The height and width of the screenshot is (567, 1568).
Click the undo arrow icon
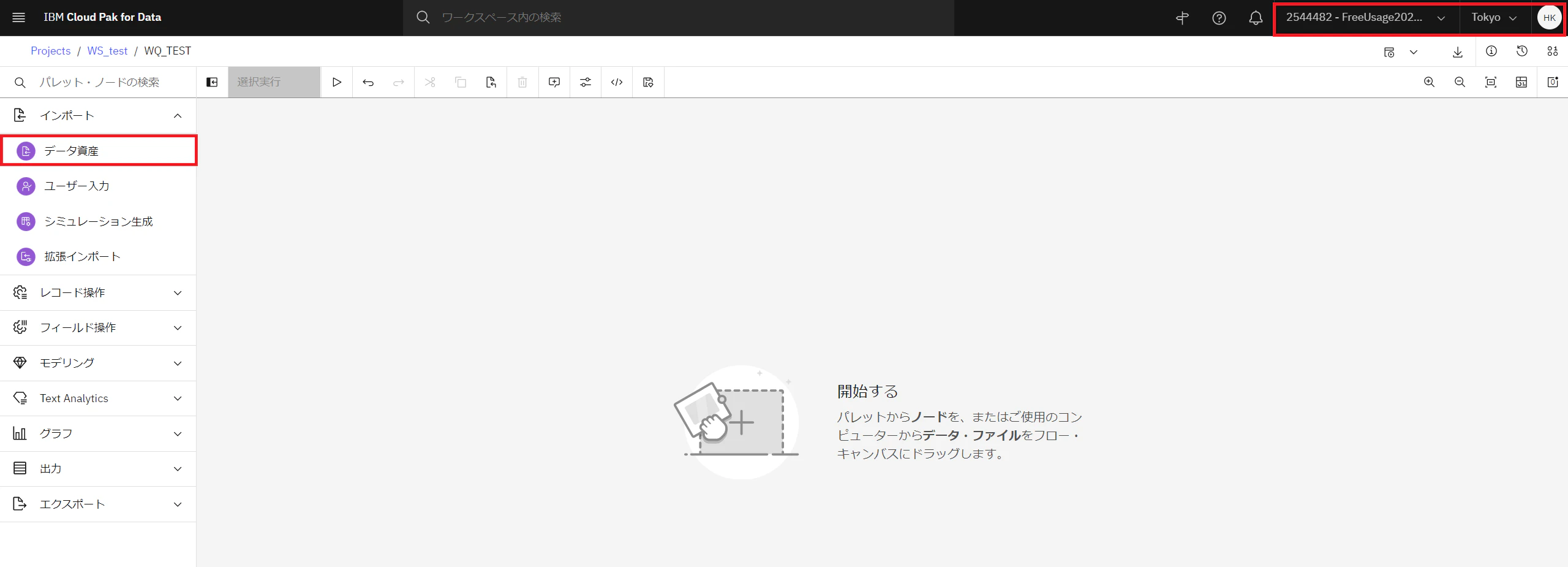(368, 82)
